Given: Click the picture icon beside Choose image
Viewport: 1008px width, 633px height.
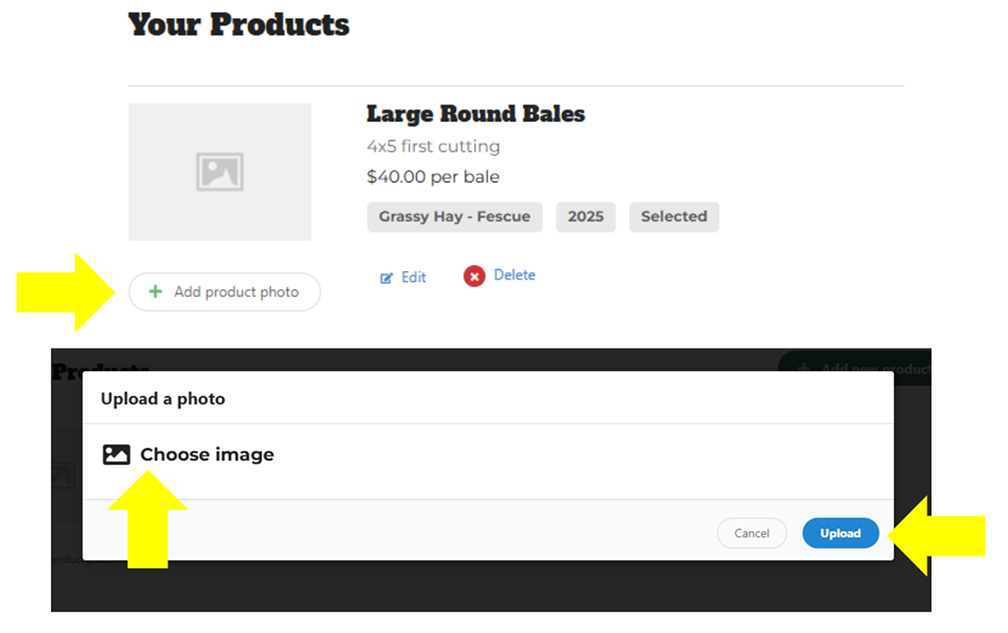Looking at the screenshot, I should coord(117,455).
